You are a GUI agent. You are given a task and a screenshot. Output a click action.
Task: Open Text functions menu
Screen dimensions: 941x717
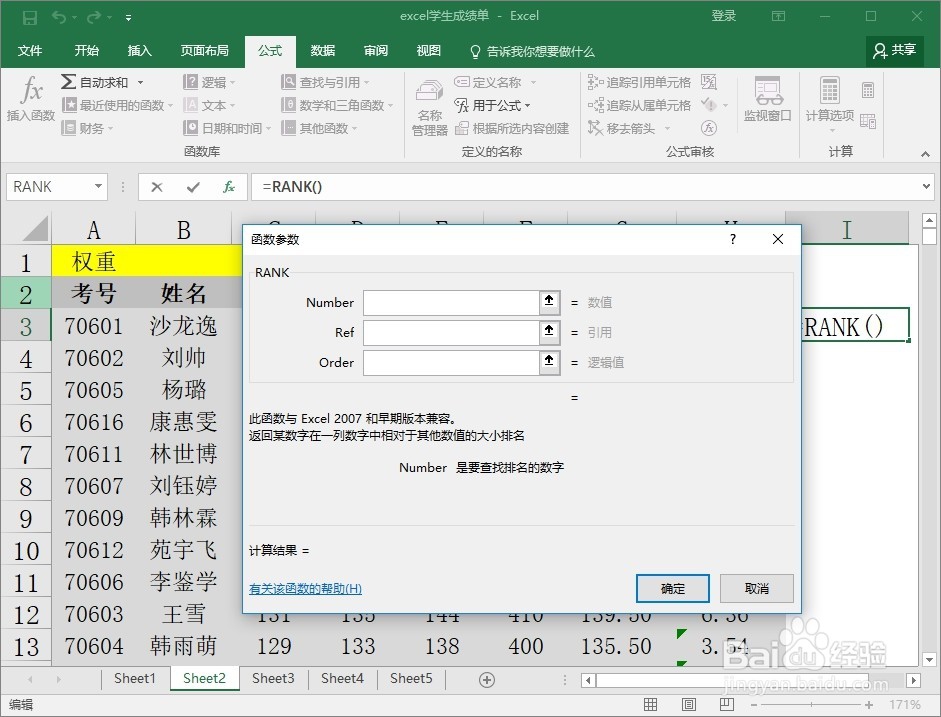tap(209, 106)
